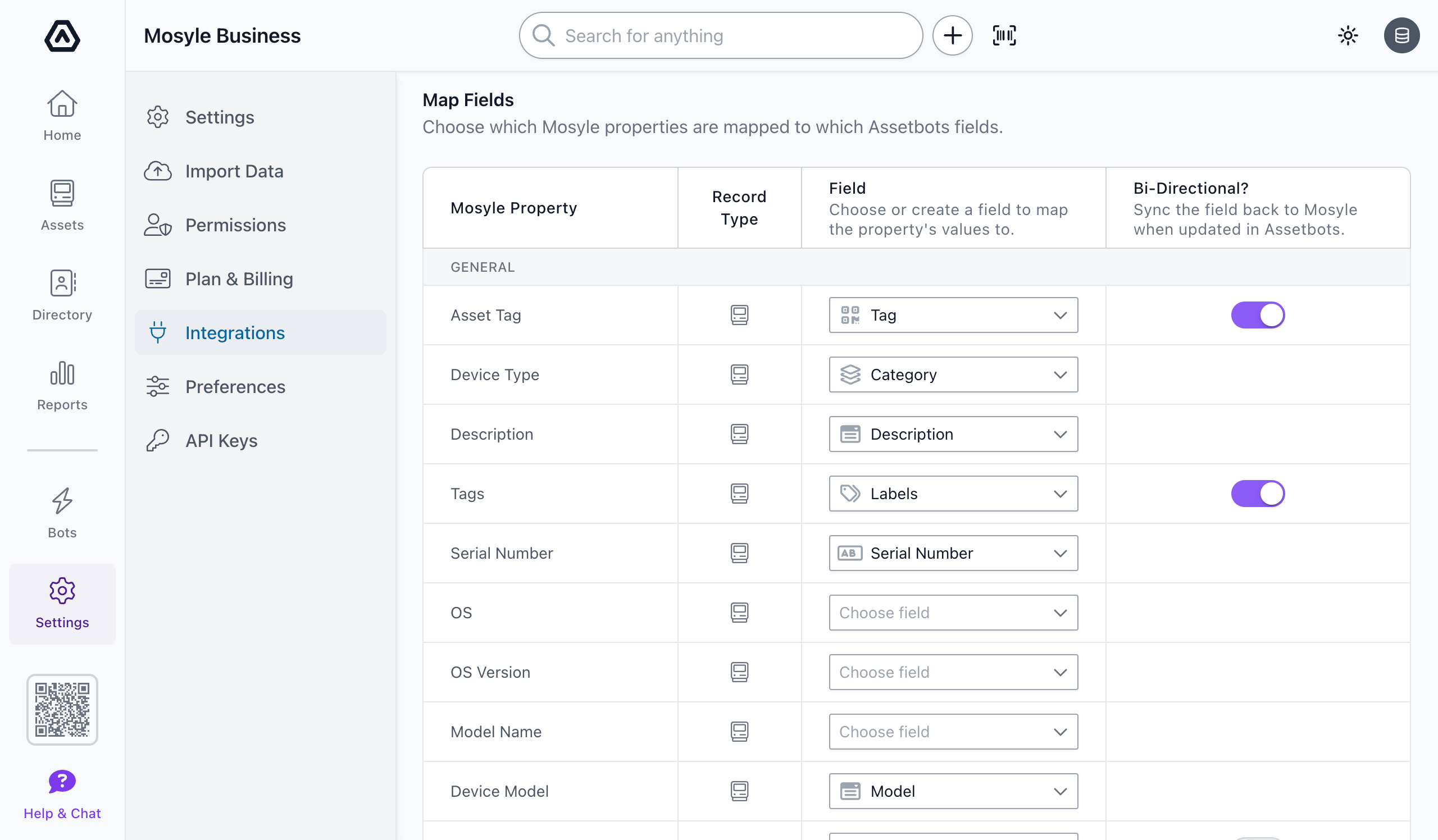
Task: Choose a field for the OS property
Action: [x=953, y=613]
